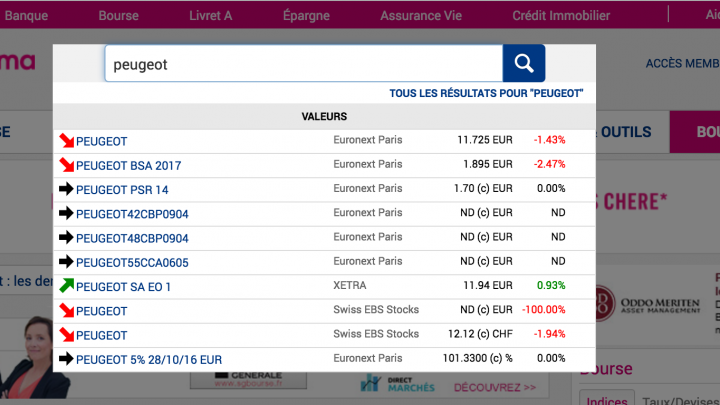Click the 11.725 EUR price
The height and width of the screenshot is (405, 720).
point(485,140)
